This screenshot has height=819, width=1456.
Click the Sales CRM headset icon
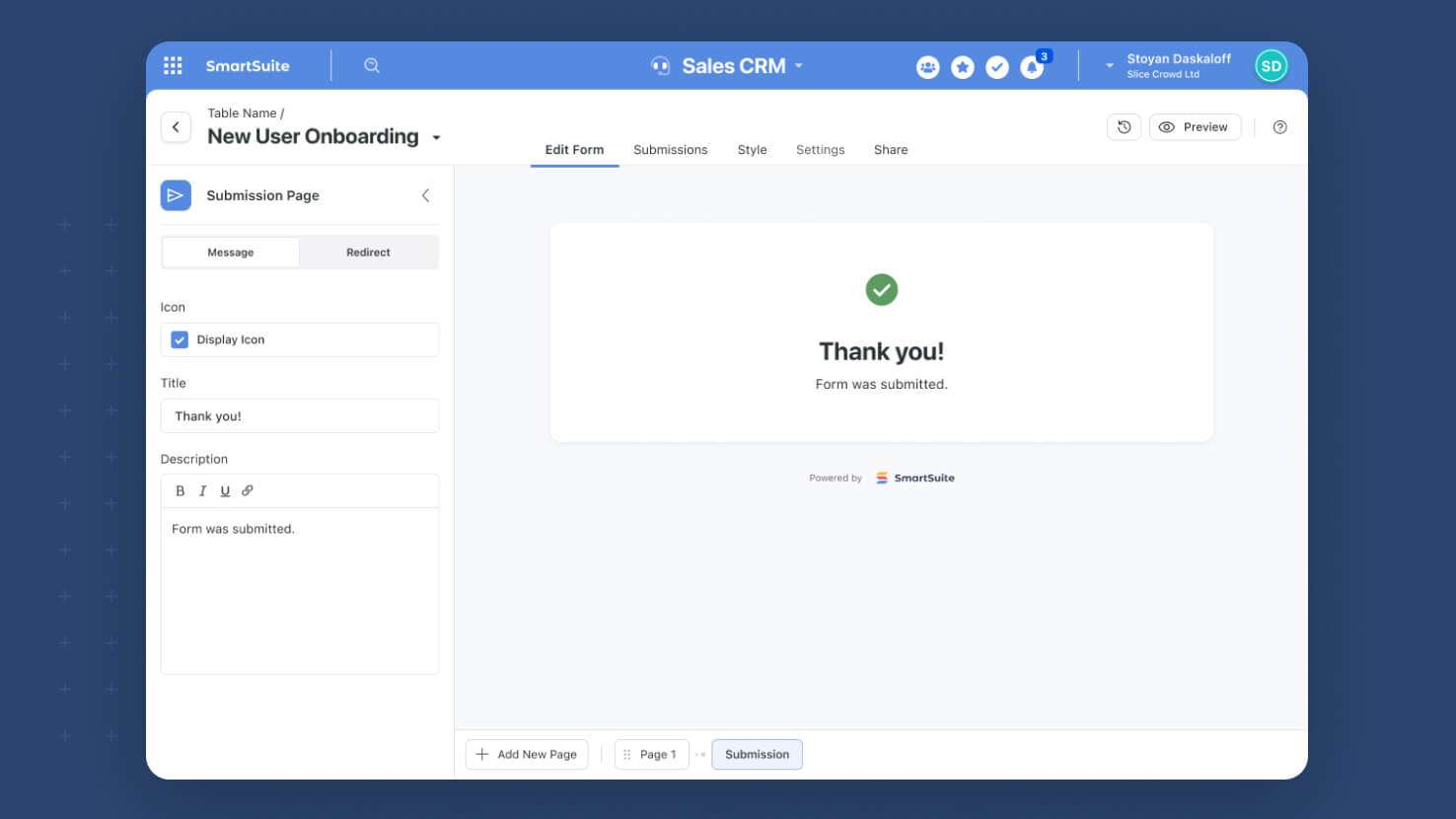pos(660,66)
